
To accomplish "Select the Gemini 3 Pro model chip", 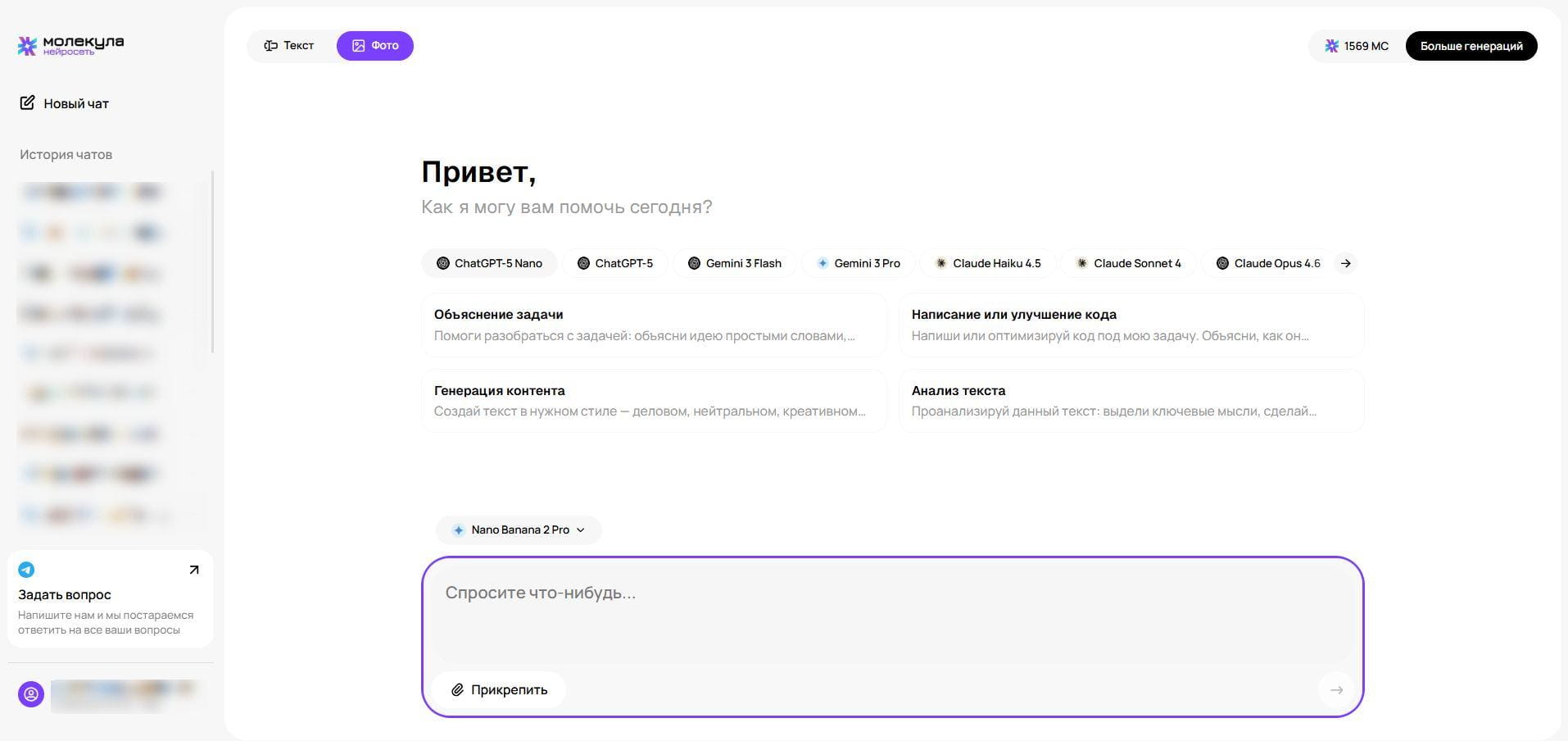I will (x=858, y=263).
